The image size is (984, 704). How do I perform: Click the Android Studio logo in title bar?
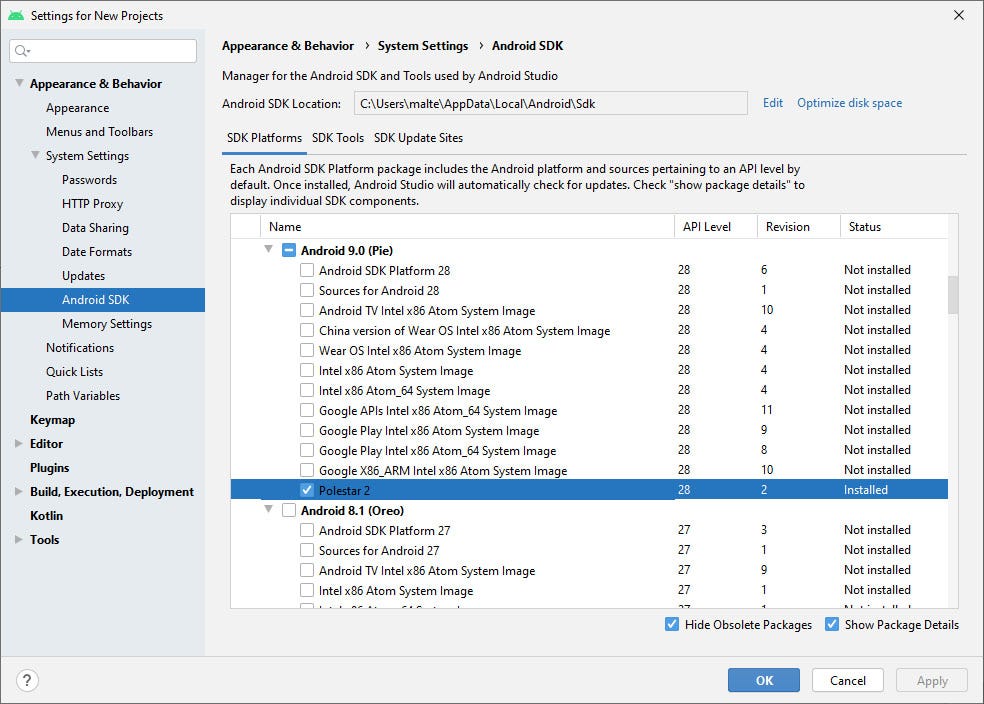(16, 15)
